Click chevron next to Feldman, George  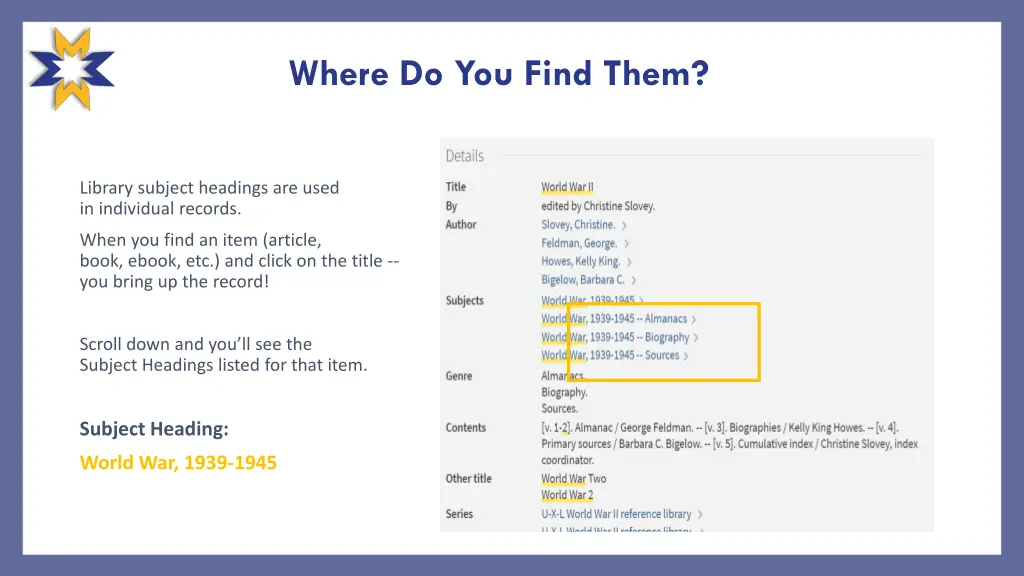pyautogui.click(x=626, y=244)
